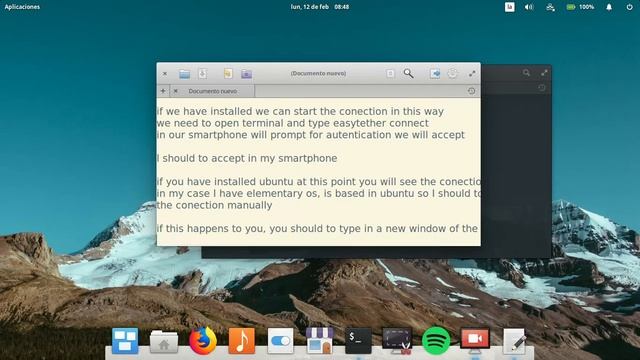Screen dimensions: 640x360
Task: Open the keyboard layout indicator
Action: (509, 7)
